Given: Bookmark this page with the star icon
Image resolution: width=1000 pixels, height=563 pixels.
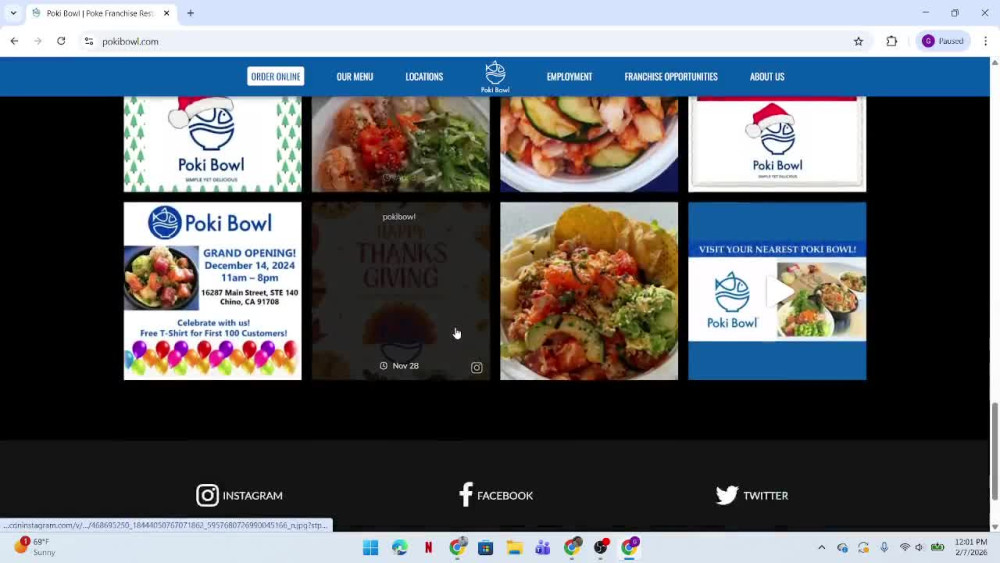Looking at the screenshot, I should (x=858, y=41).
